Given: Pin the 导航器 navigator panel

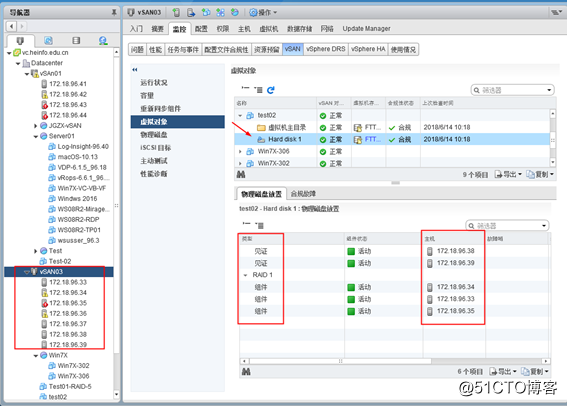Looking at the screenshot, I should [114, 13].
